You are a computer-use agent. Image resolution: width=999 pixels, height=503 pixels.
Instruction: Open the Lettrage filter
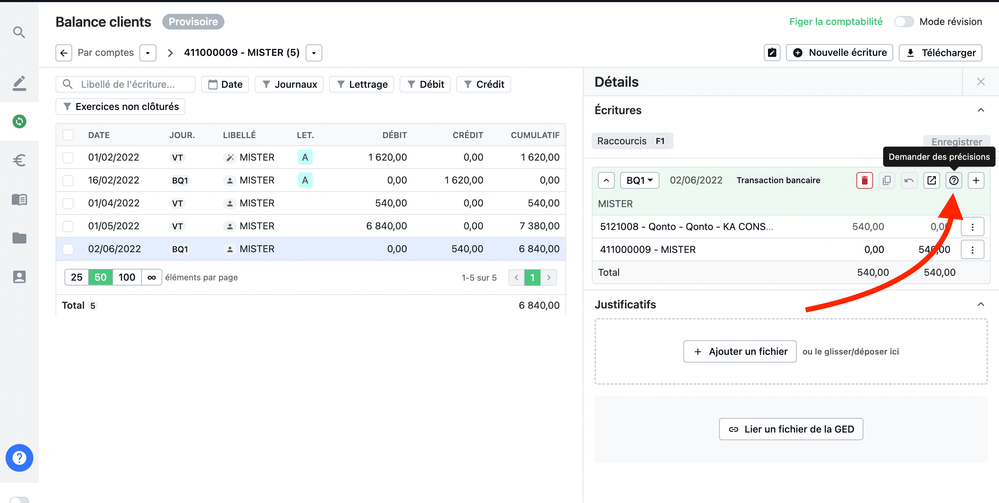pyautogui.click(x=361, y=85)
